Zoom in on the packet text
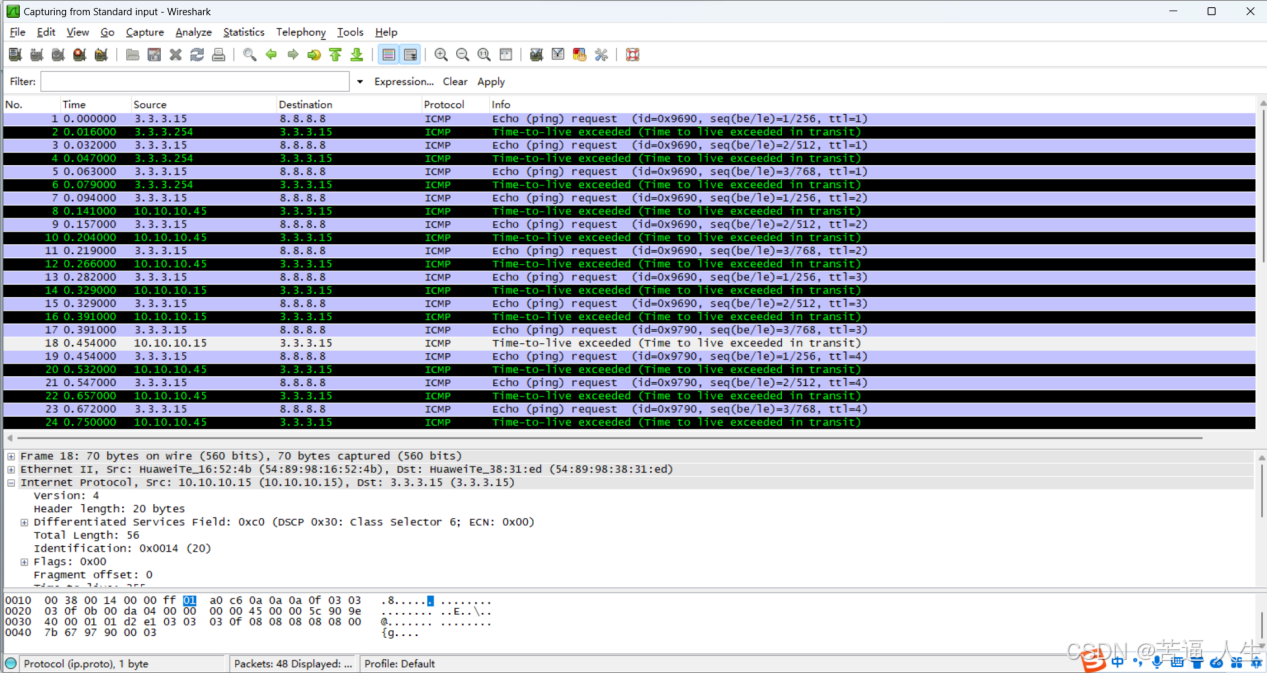1267x673 pixels. tap(441, 55)
